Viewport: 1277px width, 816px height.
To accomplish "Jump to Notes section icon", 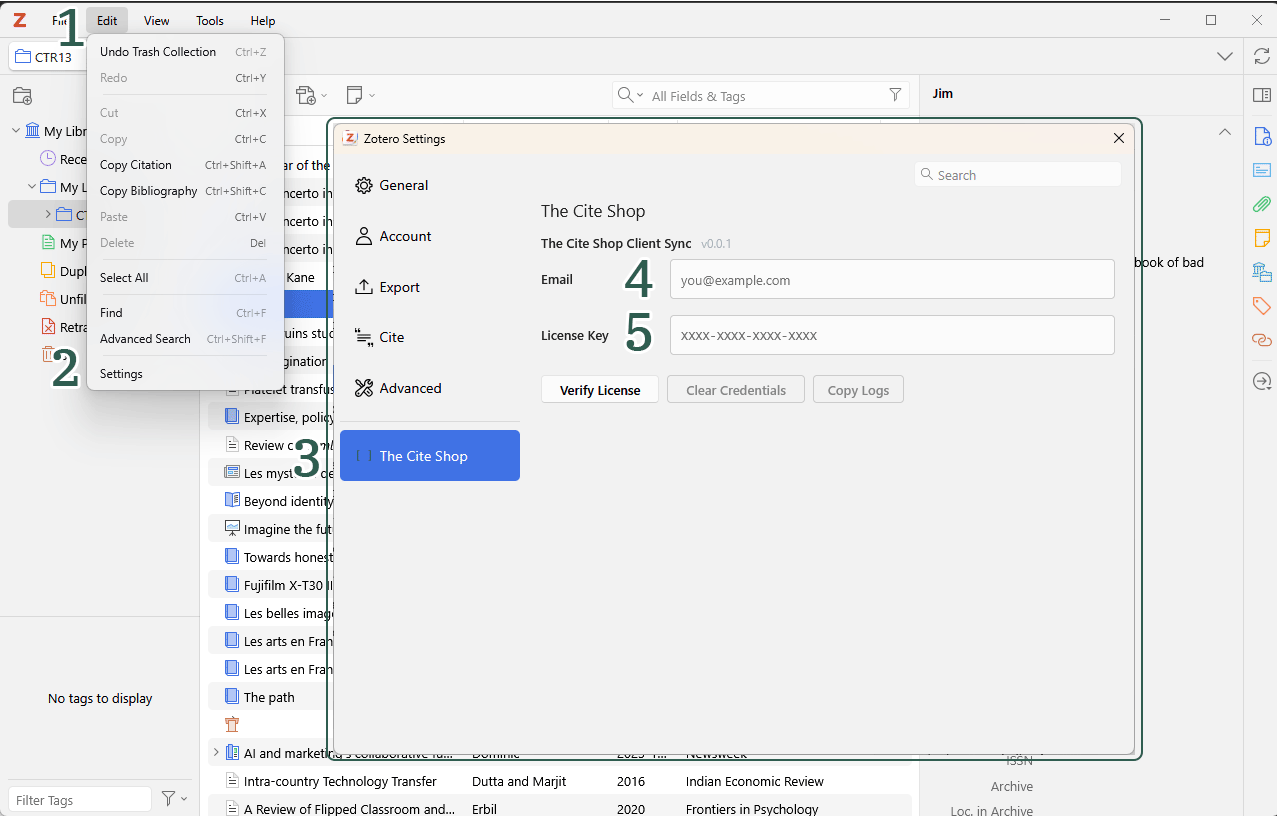I will point(1262,238).
